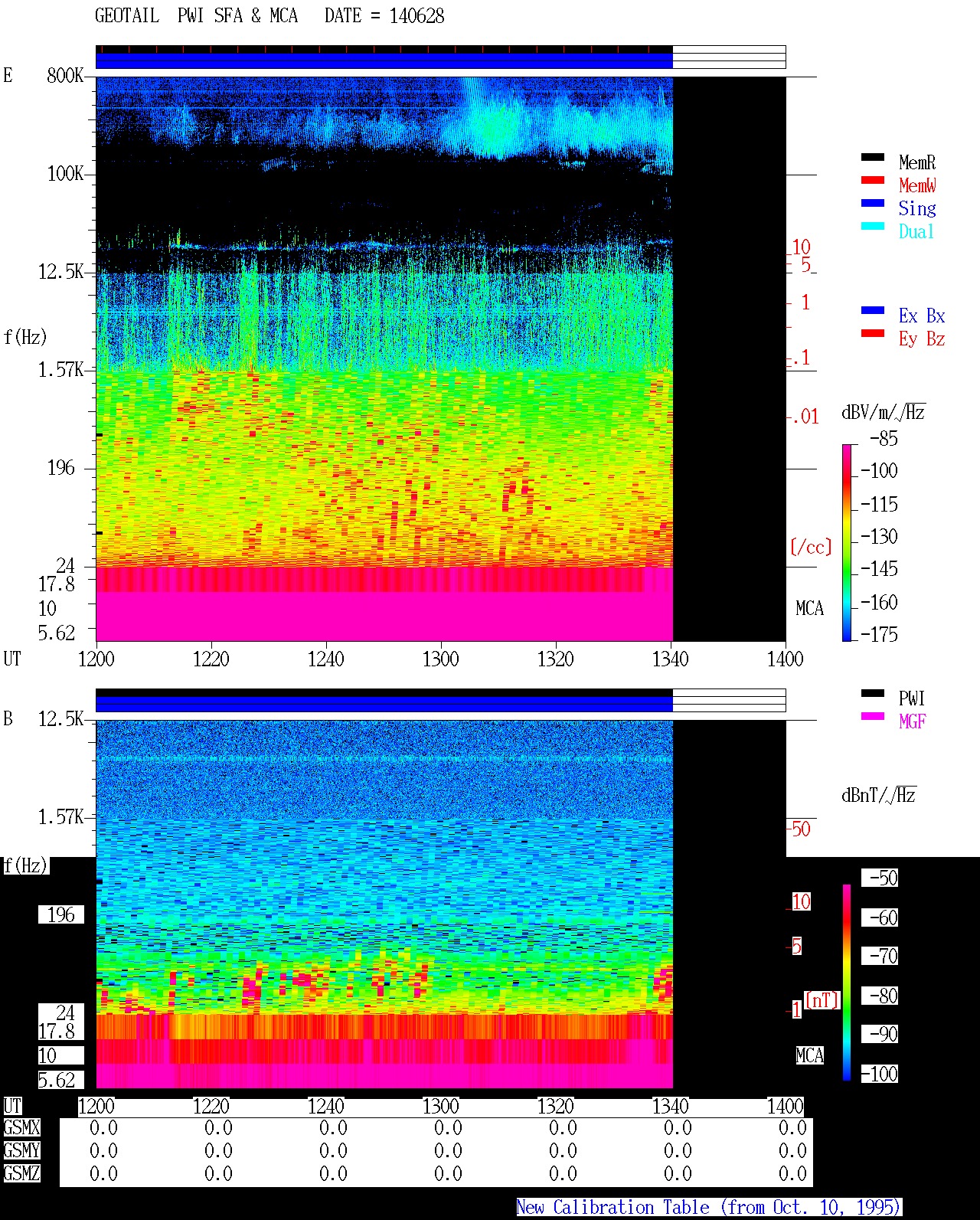Click the -130 color bar value

point(879,536)
